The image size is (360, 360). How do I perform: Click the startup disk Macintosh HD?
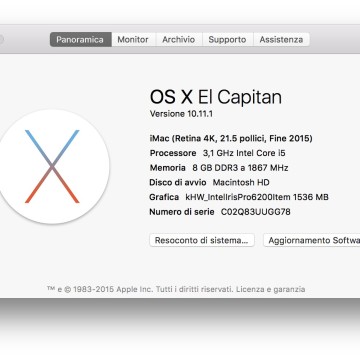(x=241, y=182)
